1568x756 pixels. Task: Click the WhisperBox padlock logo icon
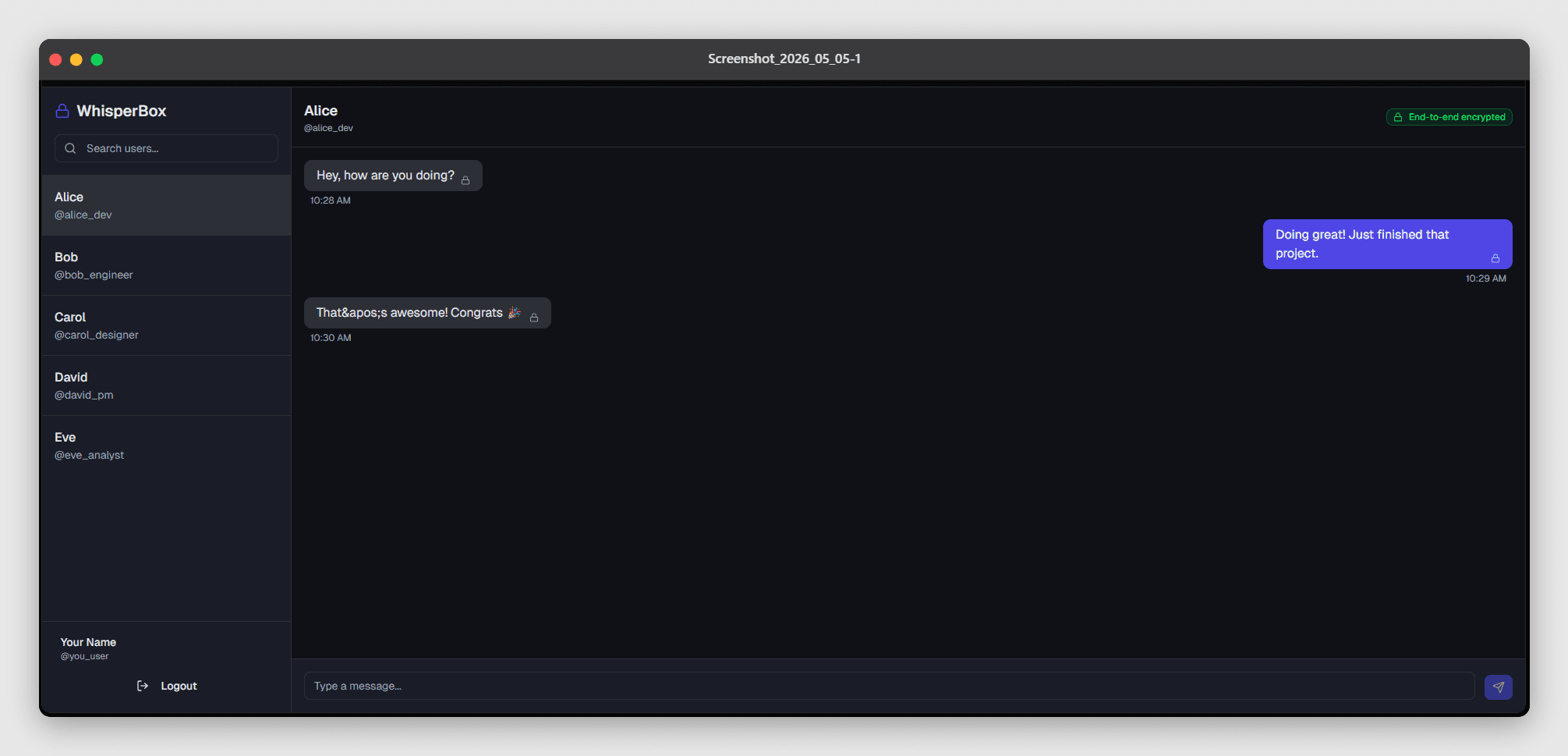(x=62, y=111)
